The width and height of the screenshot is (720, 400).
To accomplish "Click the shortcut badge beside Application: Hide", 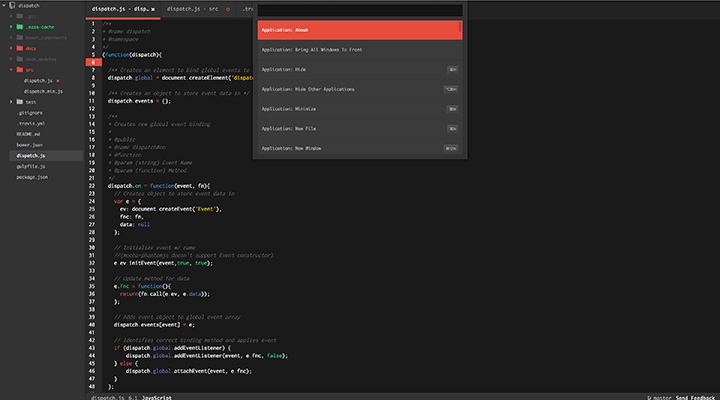I will point(452,70).
